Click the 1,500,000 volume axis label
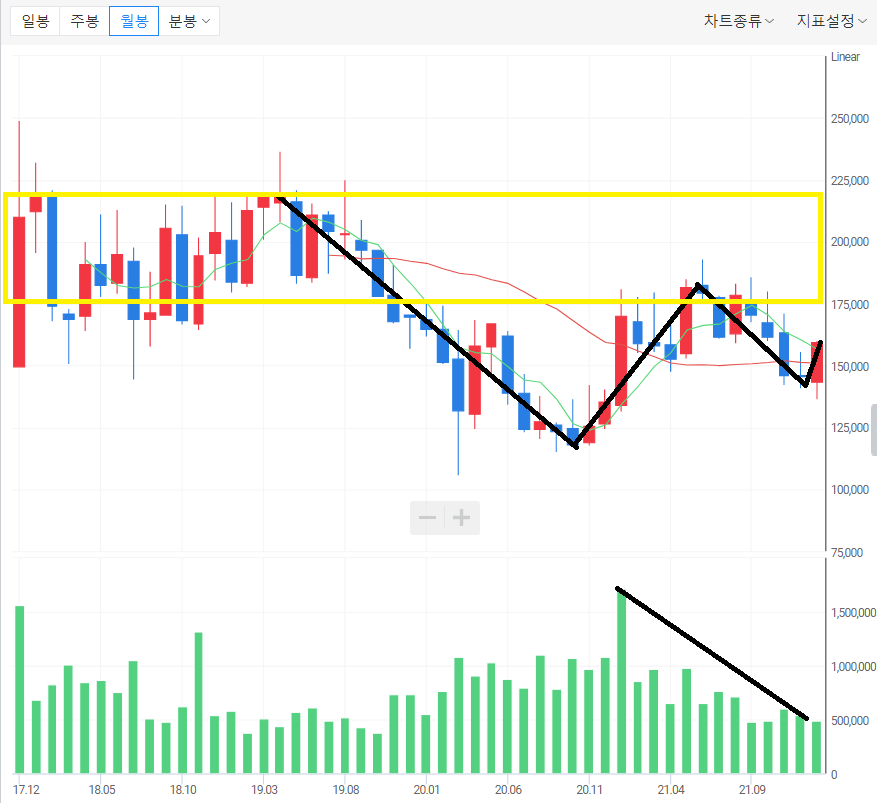The width and height of the screenshot is (877, 803). pos(853,613)
